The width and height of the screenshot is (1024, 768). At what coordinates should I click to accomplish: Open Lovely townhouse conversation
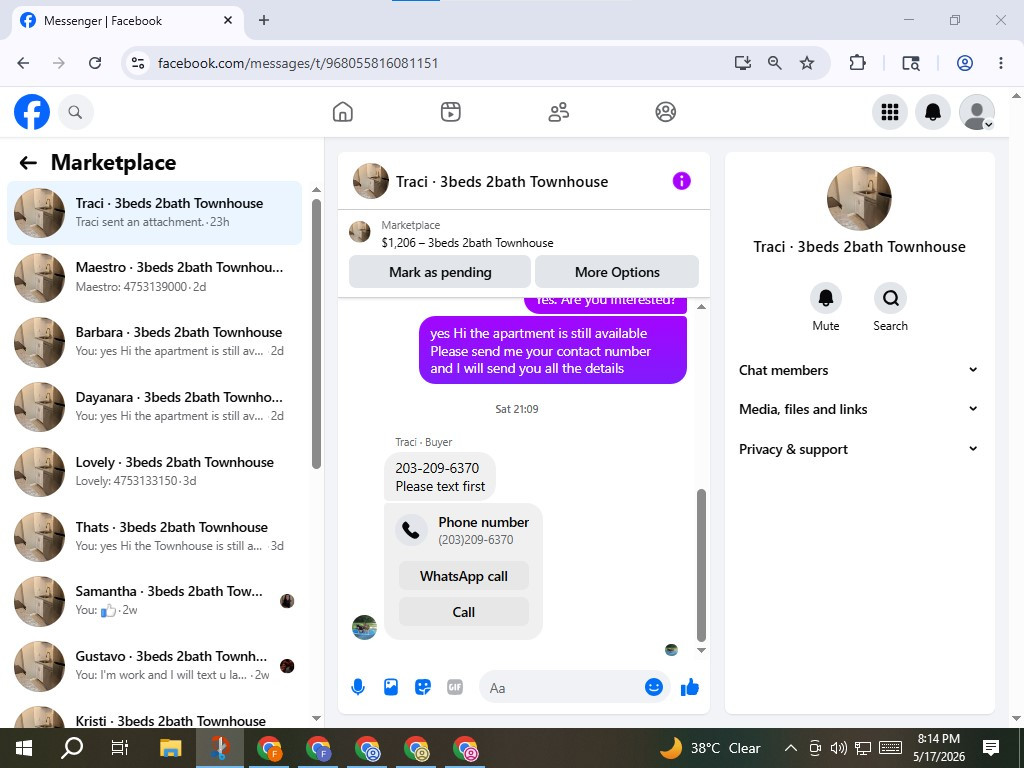(154, 472)
